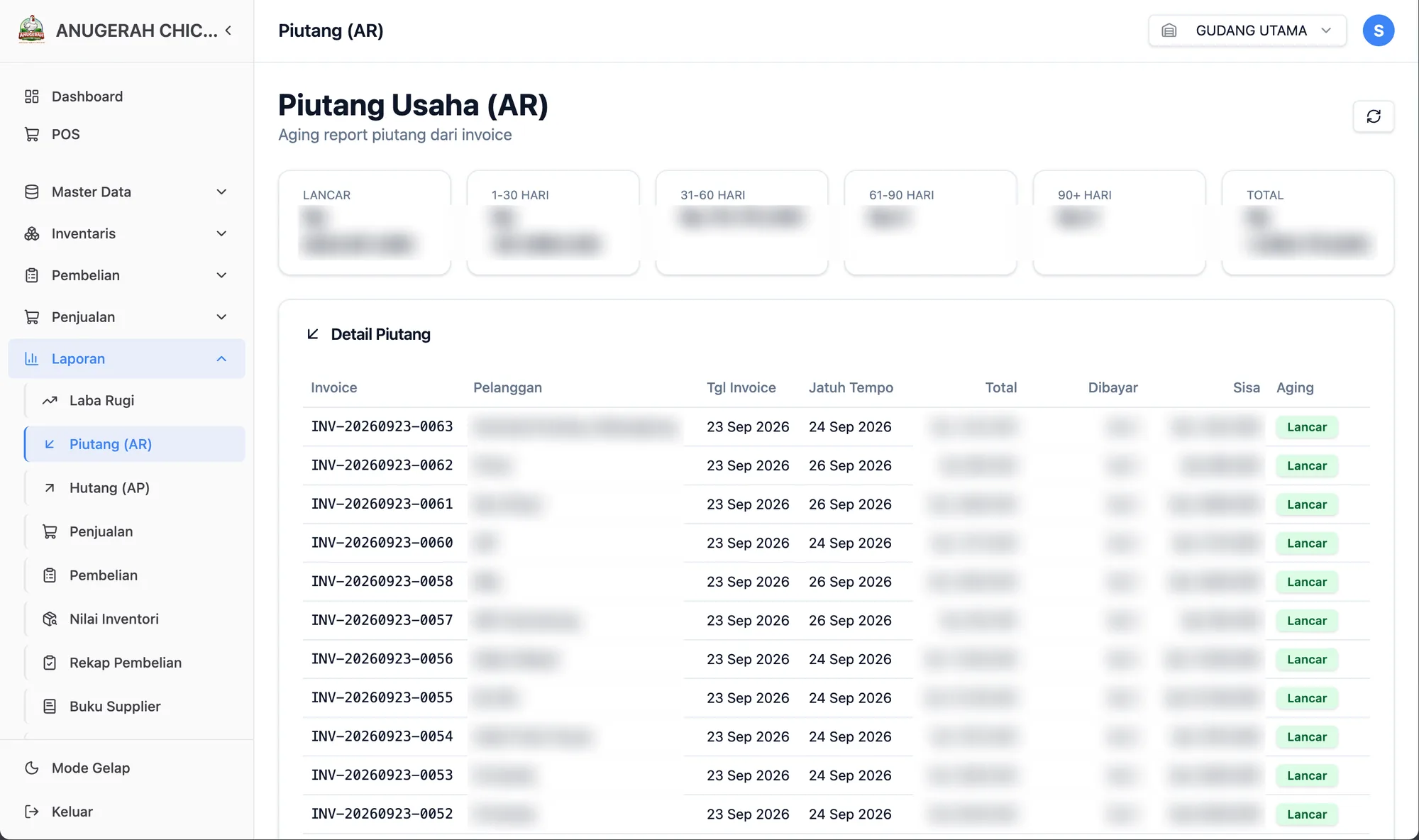
Task: Click invoice number INV-20260923-0057
Action: click(382, 620)
